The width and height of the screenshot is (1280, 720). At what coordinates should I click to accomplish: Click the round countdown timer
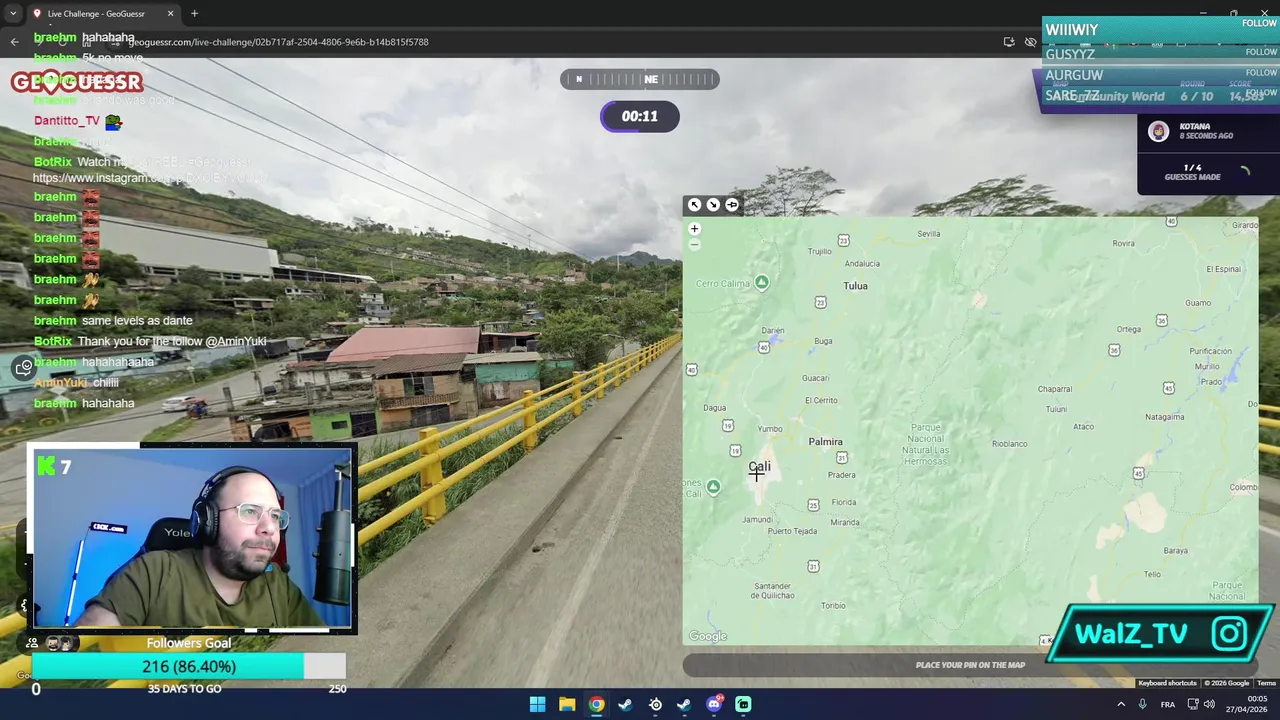click(640, 116)
